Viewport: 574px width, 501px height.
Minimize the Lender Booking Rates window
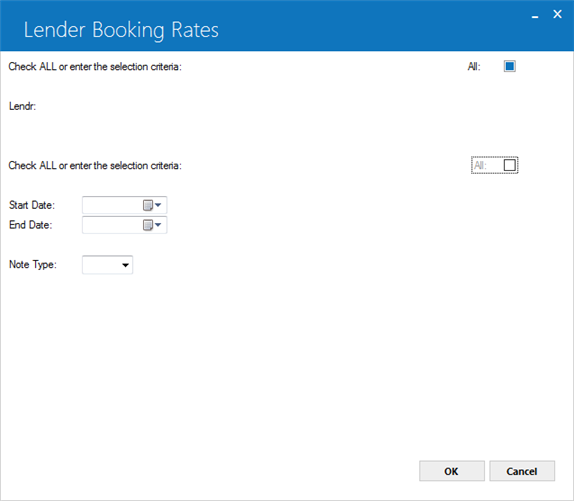(x=535, y=15)
